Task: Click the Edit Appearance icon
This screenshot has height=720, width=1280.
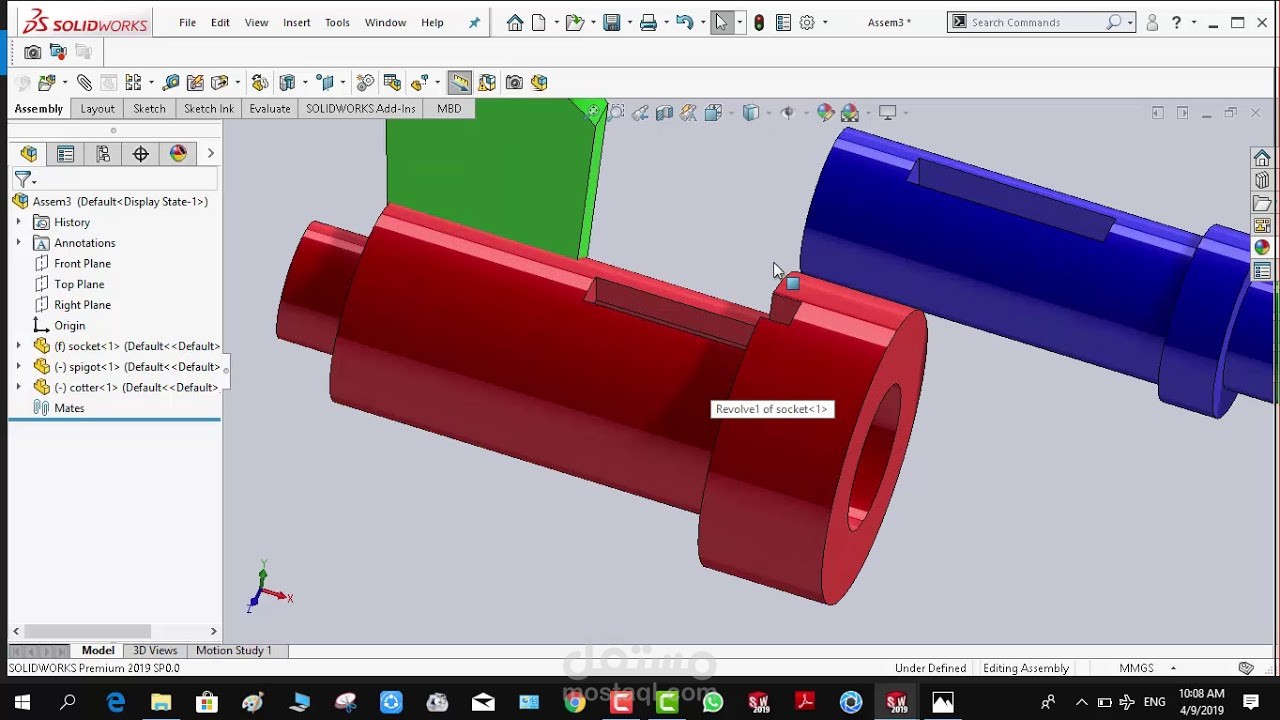Action: [825, 113]
